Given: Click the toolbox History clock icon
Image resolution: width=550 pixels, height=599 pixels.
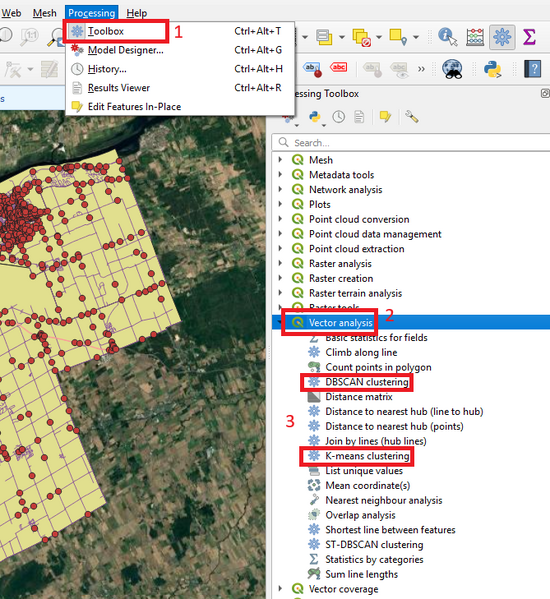Looking at the screenshot, I should tap(338, 117).
